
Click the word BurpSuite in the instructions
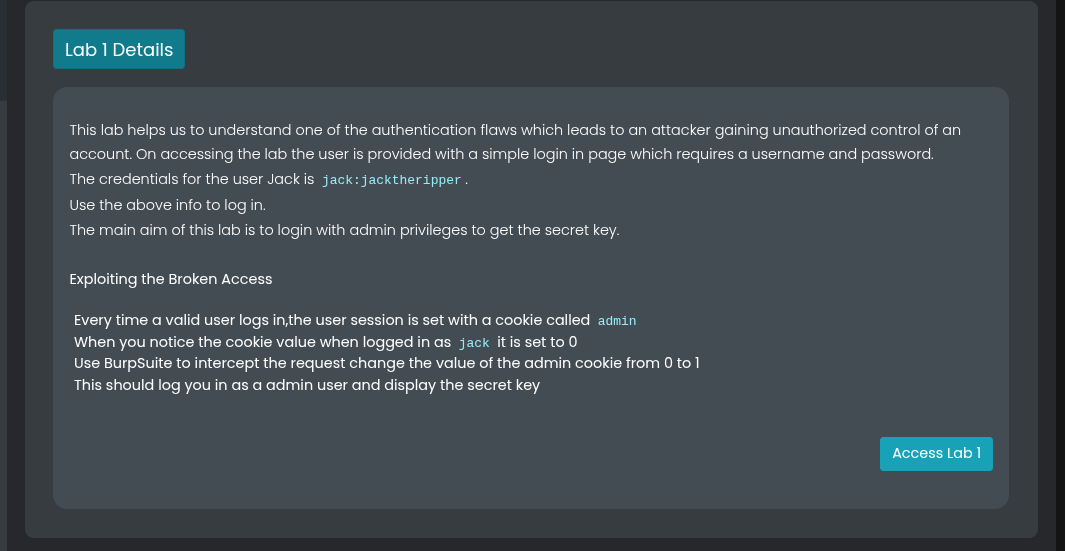click(x=138, y=363)
